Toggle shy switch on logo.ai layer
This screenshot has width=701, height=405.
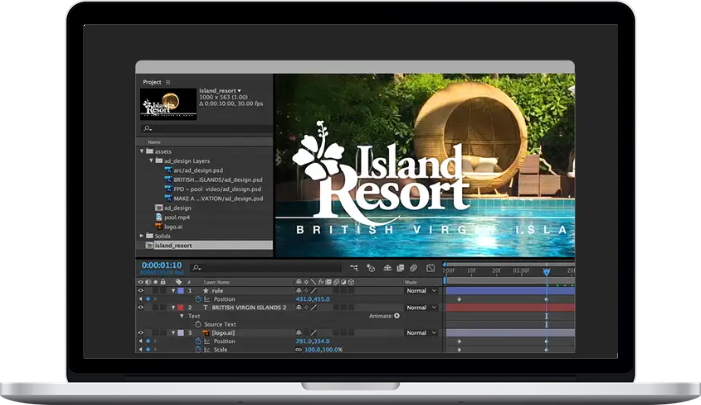[299, 333]
